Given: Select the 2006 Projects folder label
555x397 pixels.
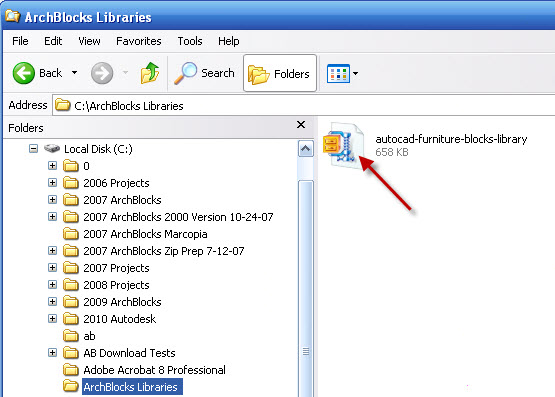Looking at the screenshot, I should coord(116,183).
